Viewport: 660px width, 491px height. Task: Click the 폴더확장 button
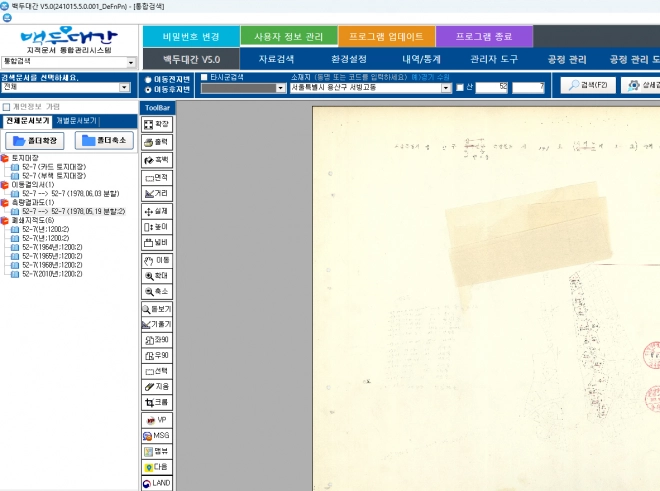click(35, 140)
